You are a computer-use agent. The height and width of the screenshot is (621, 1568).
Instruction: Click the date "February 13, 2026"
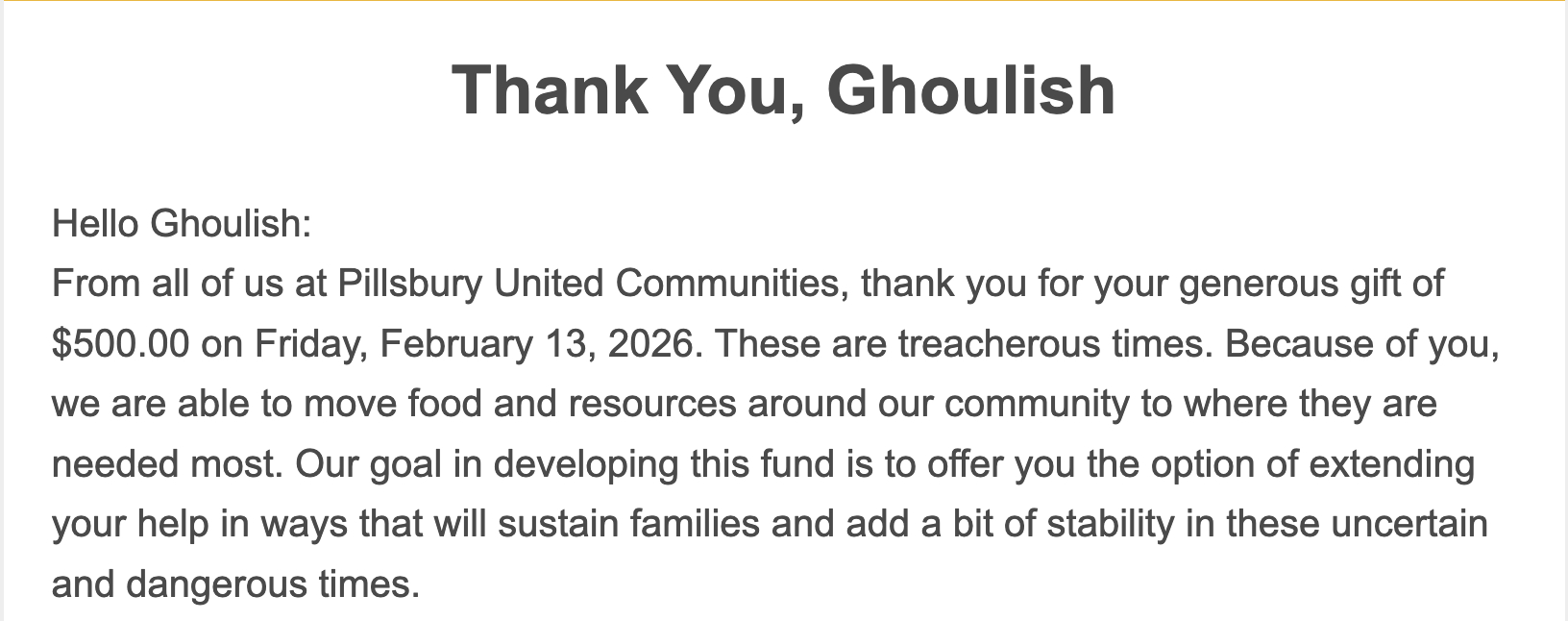536,344
